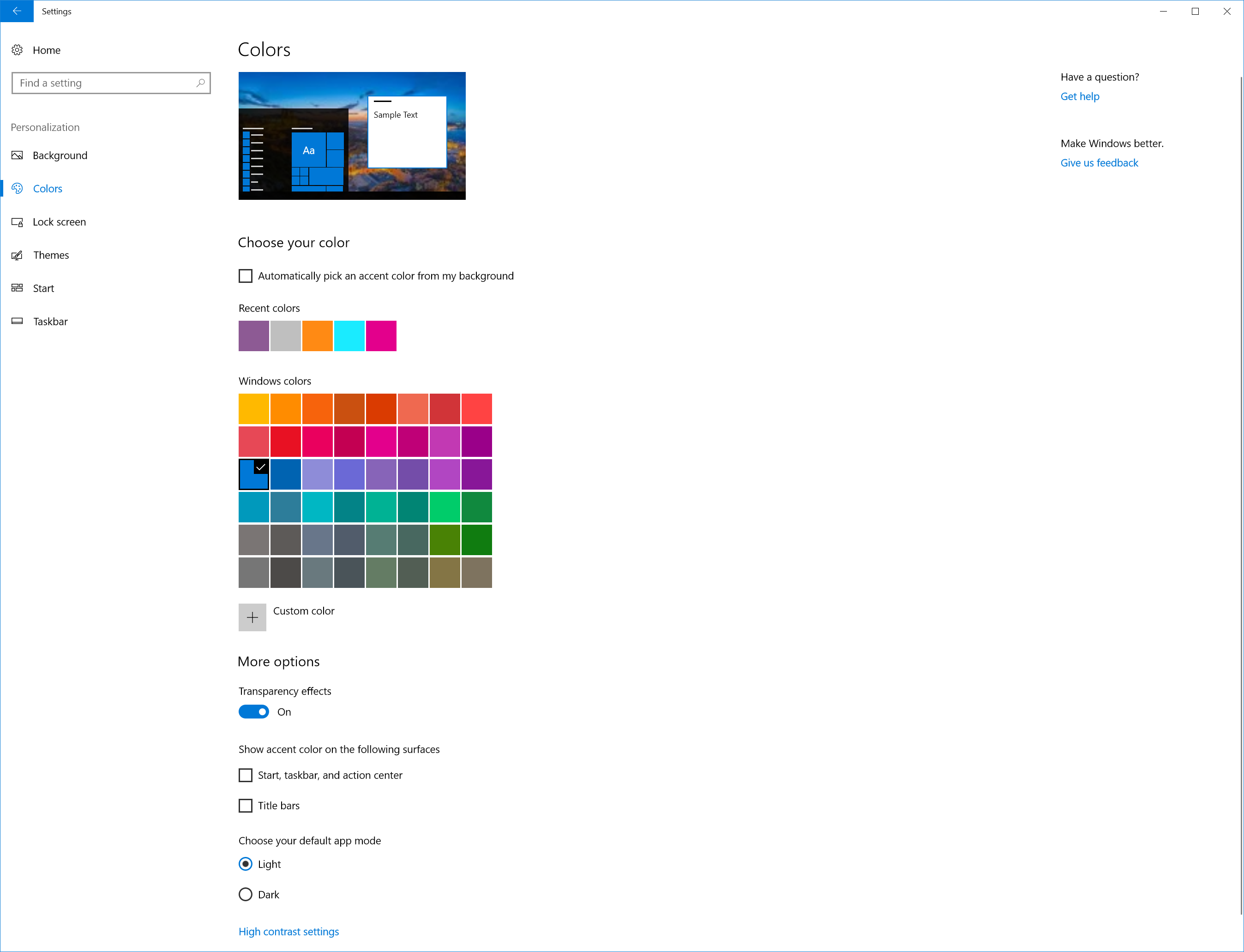The image size is (1244, 952).
Task: Click the custom color plus icon
Action: click(253, 615)
